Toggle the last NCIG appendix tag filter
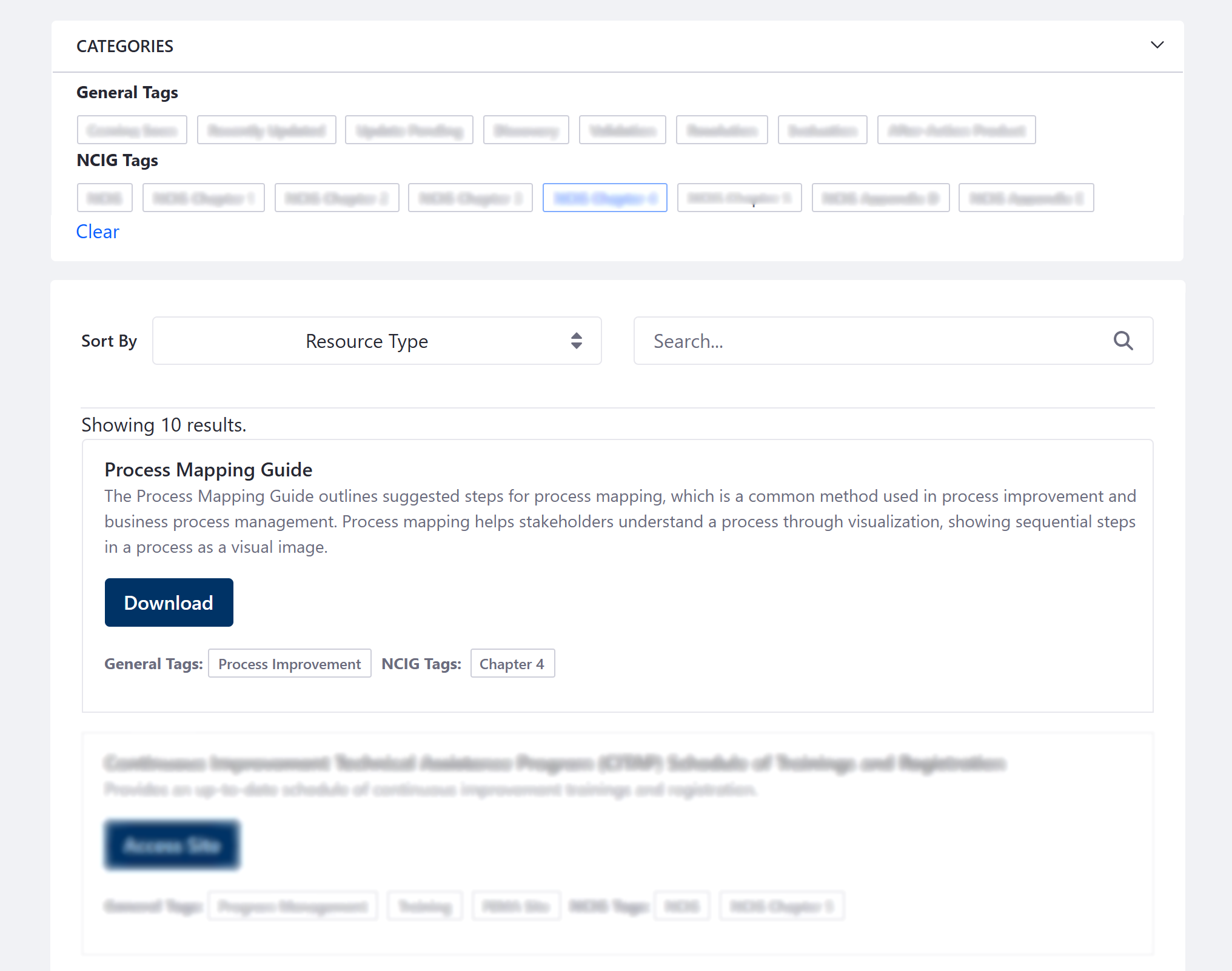Screen dimensions: 1232x971 tap(1025, 198)
